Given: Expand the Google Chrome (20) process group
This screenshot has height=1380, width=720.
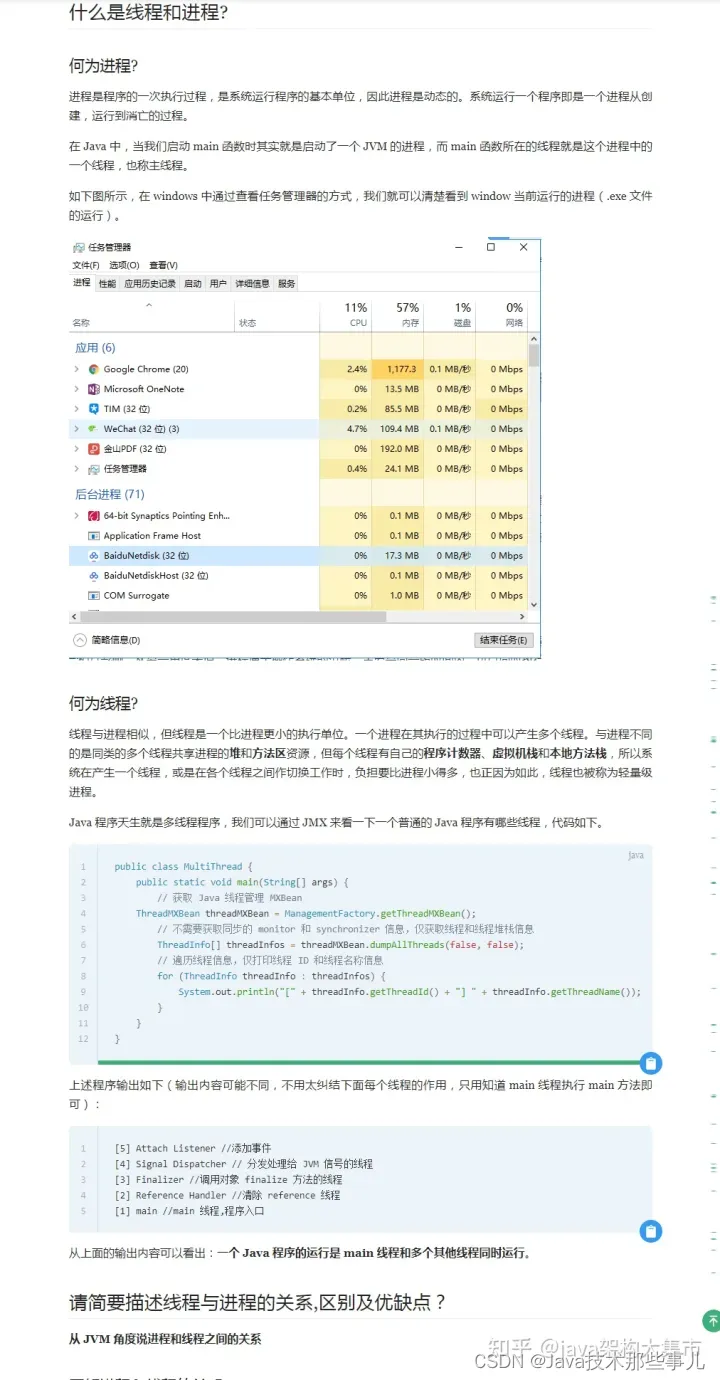Looking at the screenshot, I should 77,369.
